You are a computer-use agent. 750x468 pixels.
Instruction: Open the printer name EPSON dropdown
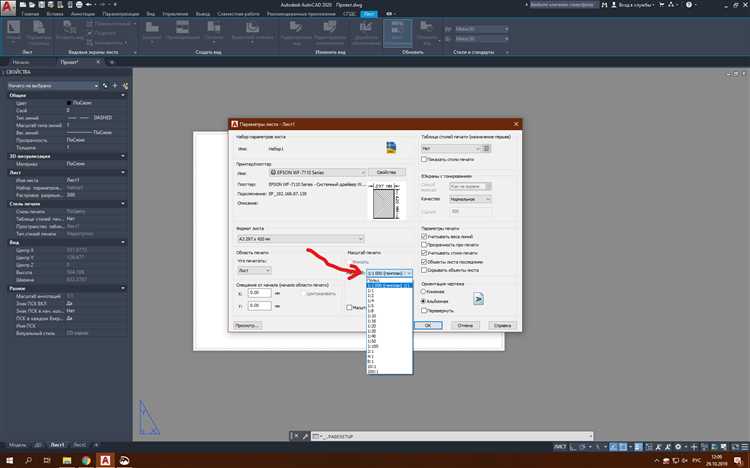(318, 172)
